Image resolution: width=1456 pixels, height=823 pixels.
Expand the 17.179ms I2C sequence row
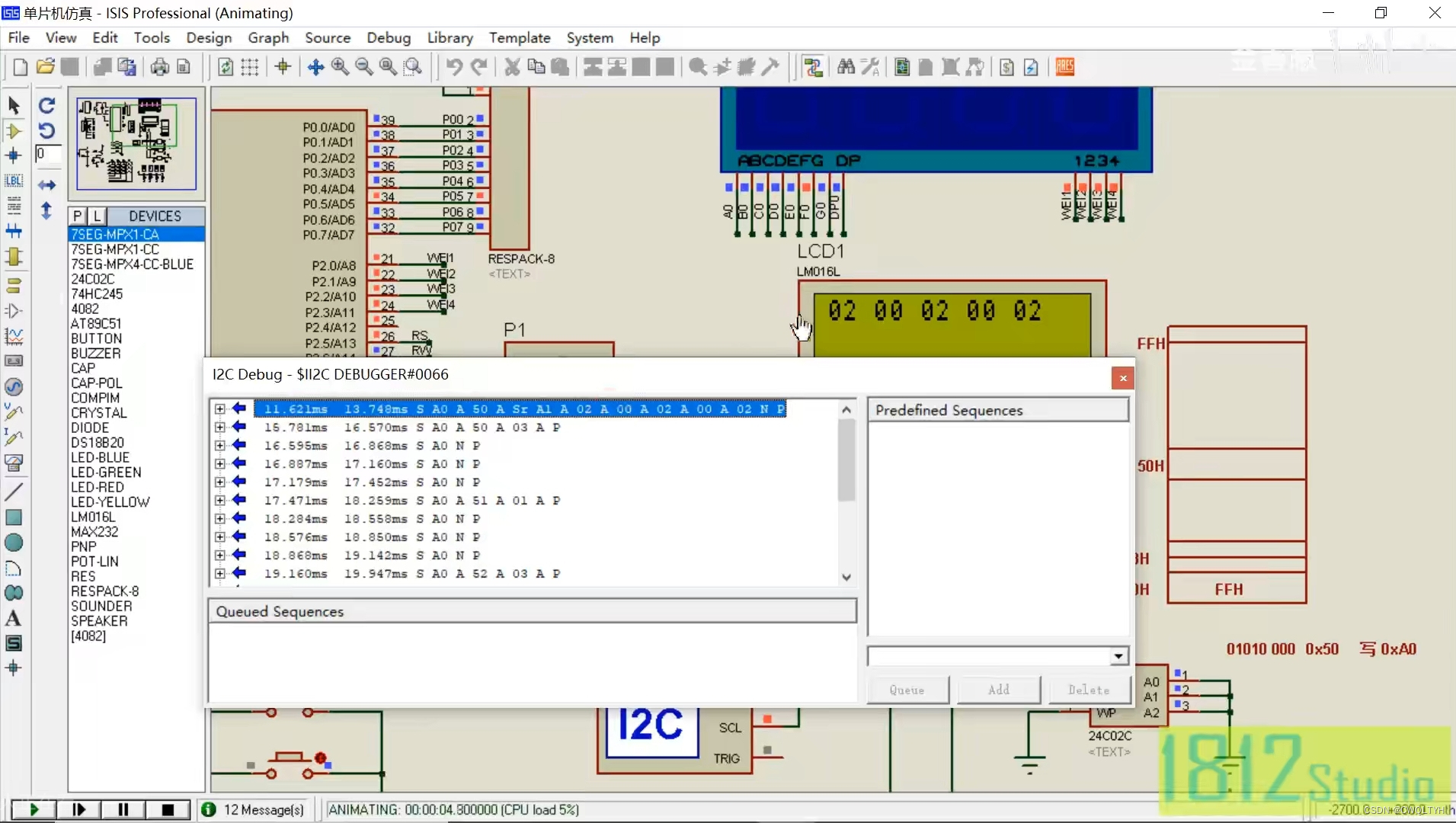(220, 482)
